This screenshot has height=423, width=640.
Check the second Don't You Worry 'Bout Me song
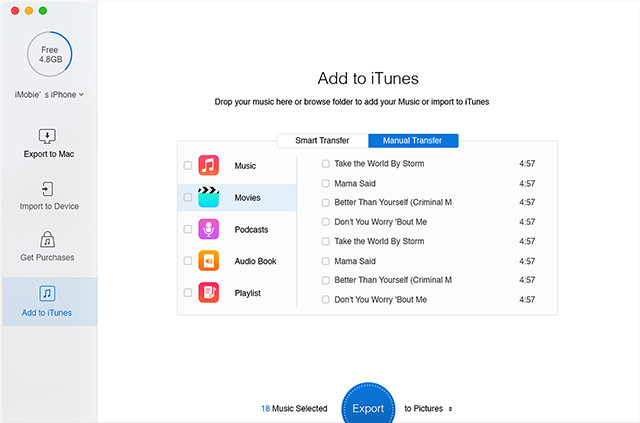click(x=326, y=299)
